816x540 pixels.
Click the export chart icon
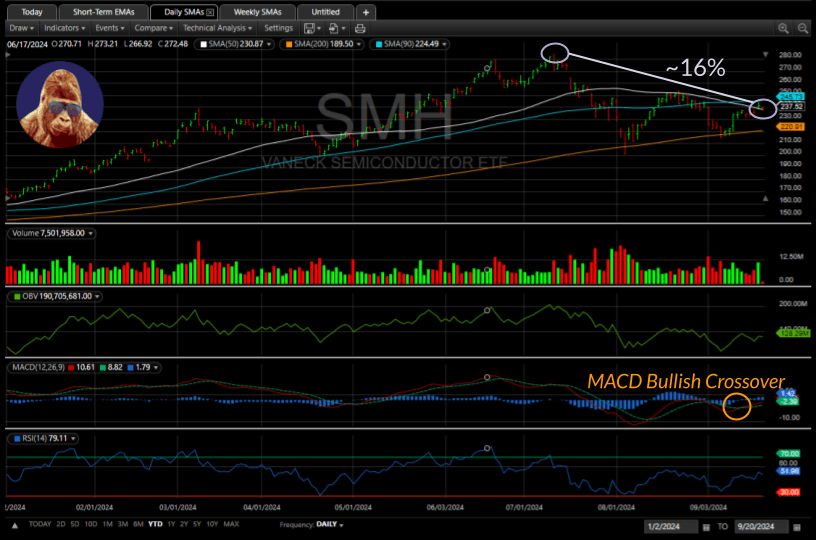(x=334, y=28)
